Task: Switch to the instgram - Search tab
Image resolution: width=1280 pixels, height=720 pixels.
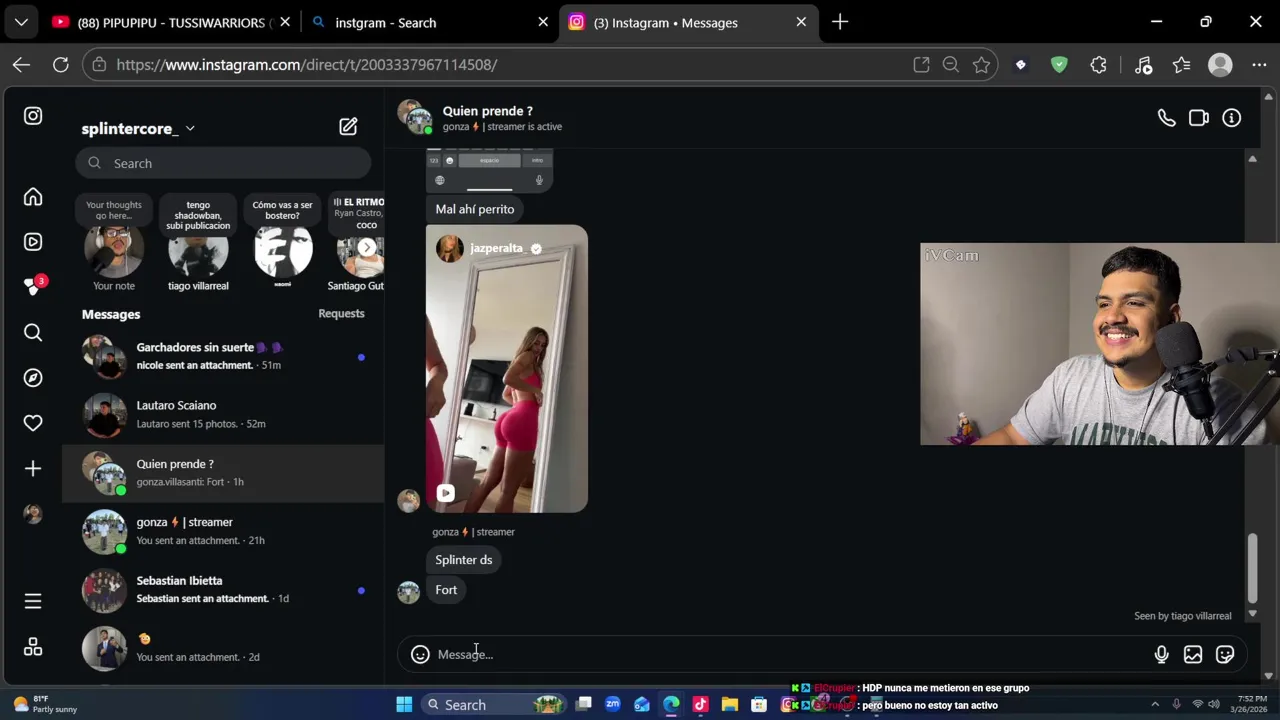Action: [x=431, y=22]
